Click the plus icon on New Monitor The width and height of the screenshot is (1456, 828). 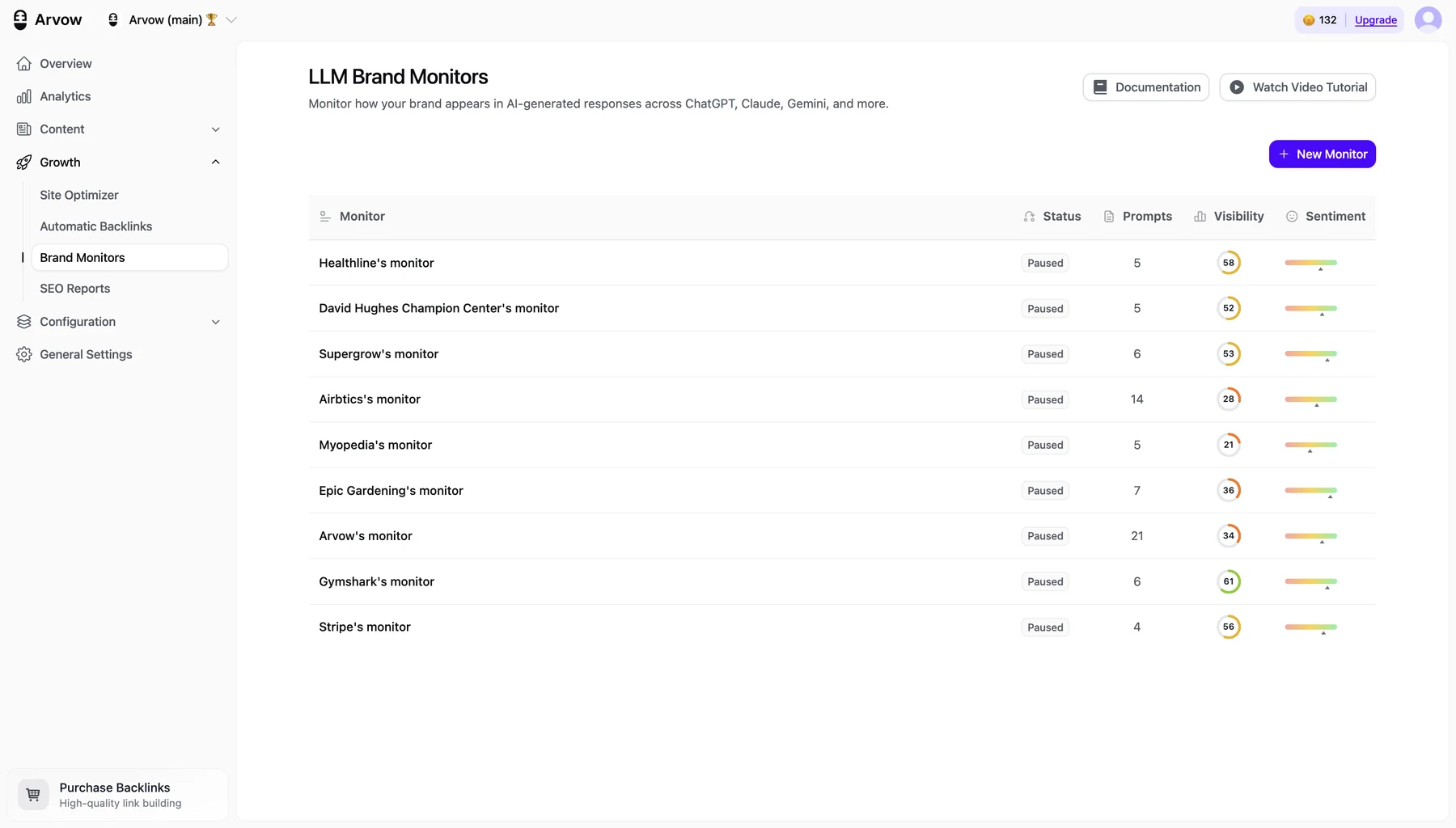click(x=1284, y=154)
